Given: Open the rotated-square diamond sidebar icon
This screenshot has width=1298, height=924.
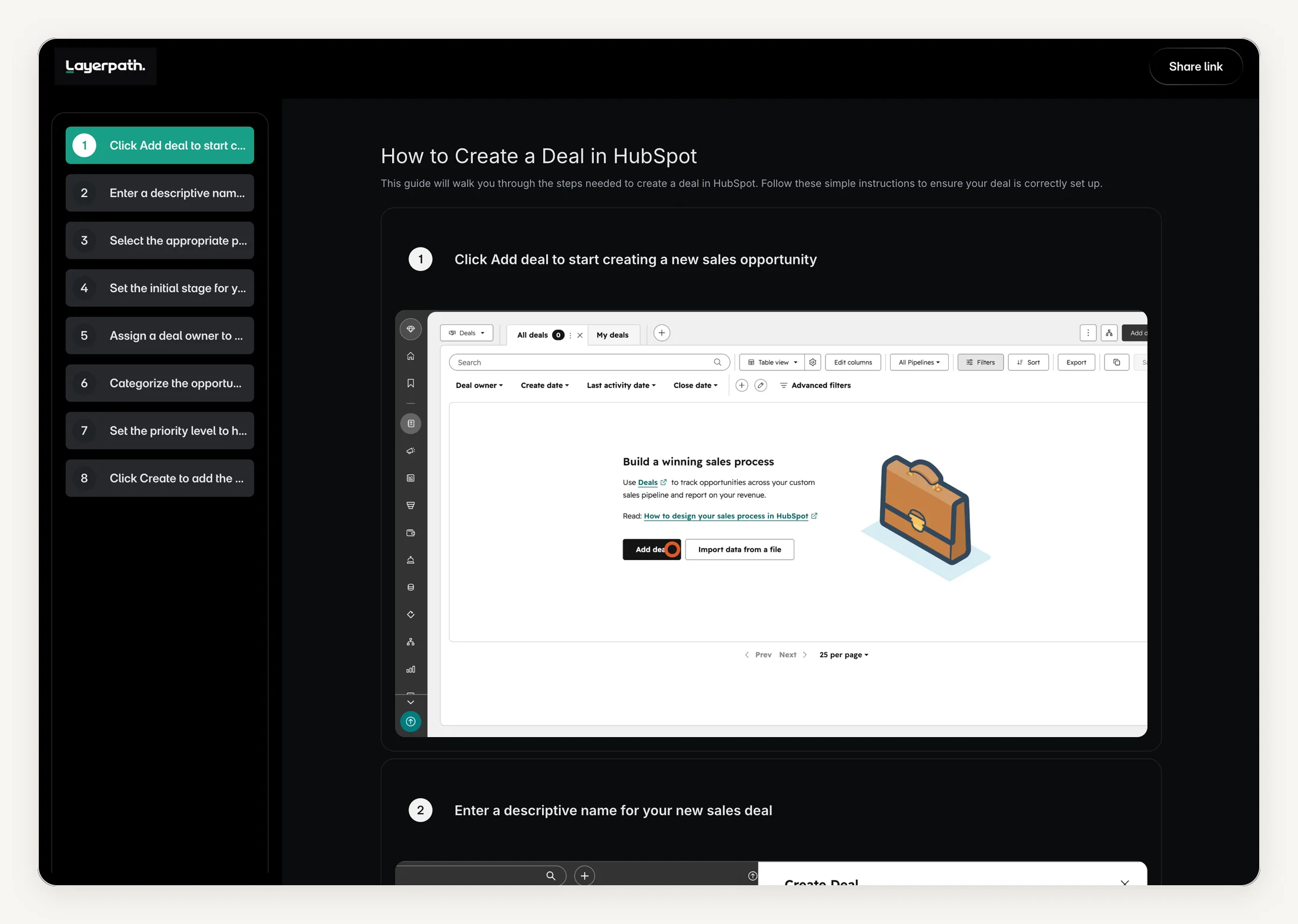Looking at the screenshot, I should 410,615.
